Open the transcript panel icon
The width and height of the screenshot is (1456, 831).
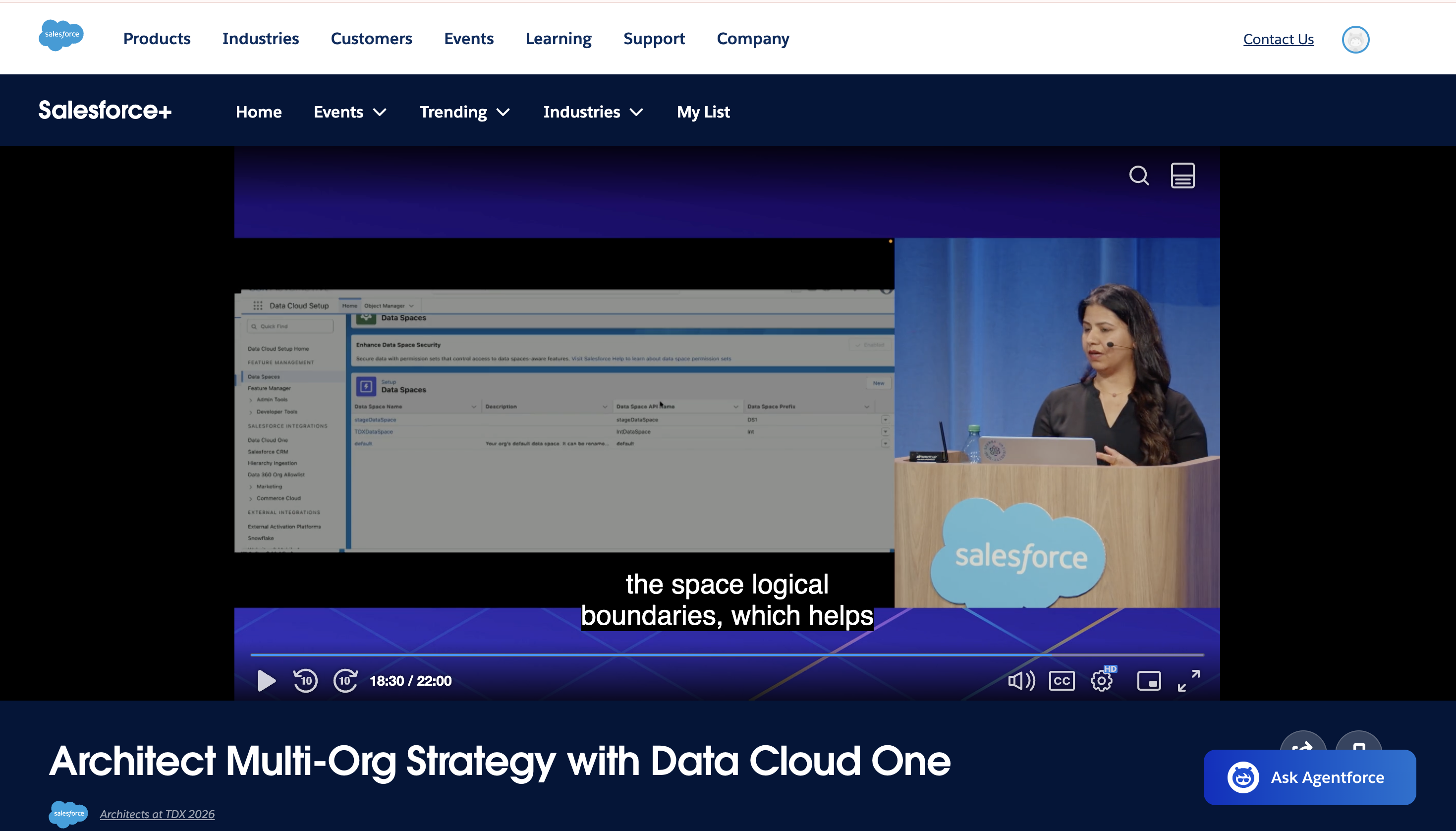[1182, 175]
